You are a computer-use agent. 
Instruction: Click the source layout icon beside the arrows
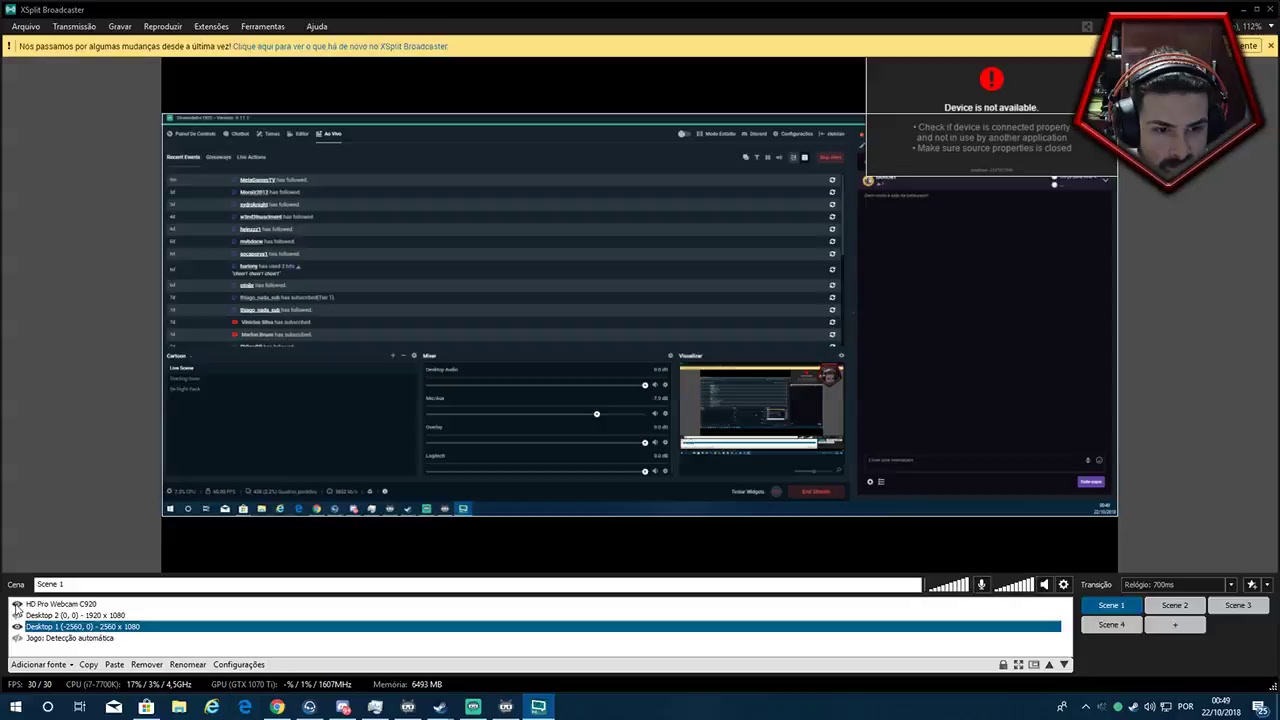[x=1034, y=665]
